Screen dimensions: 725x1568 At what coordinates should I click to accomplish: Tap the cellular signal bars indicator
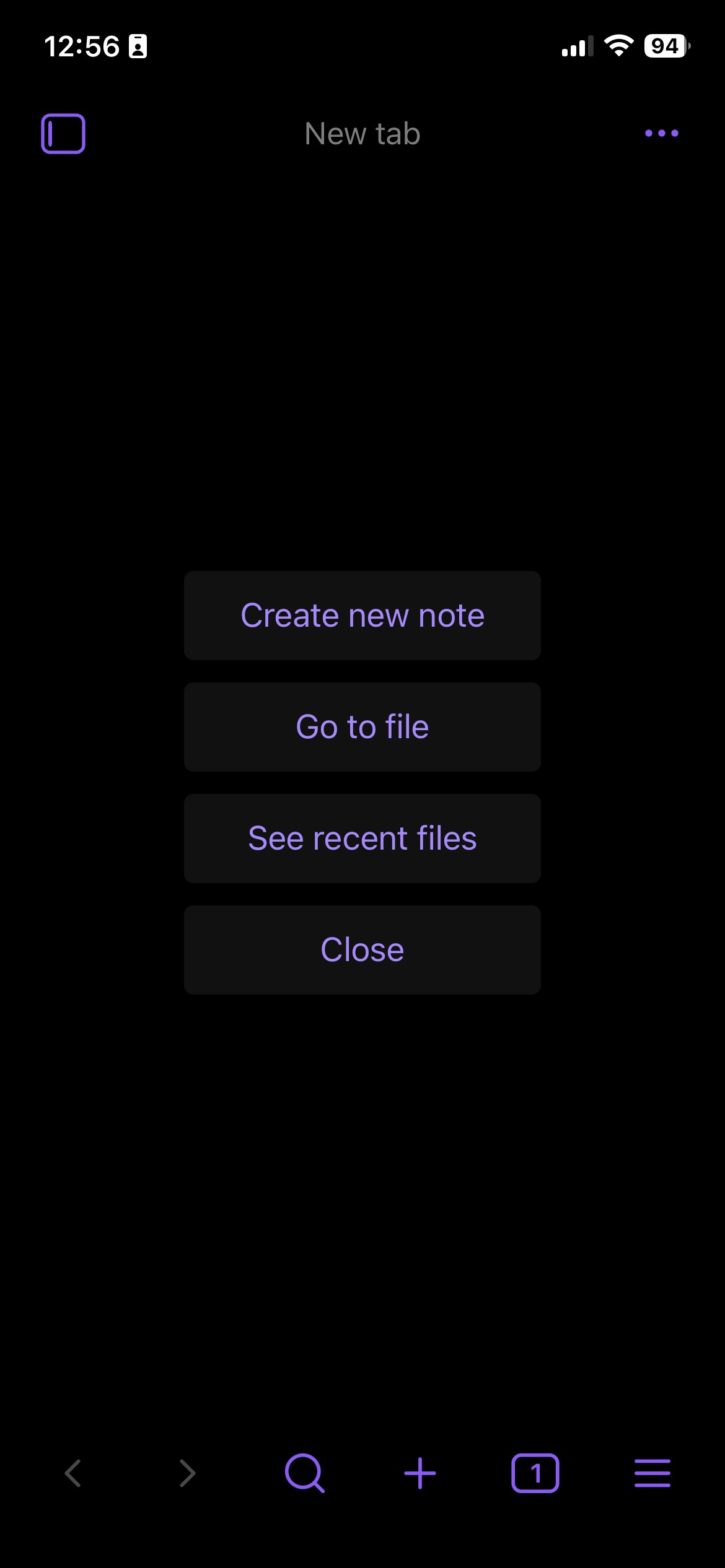click(x=577, y=46)
